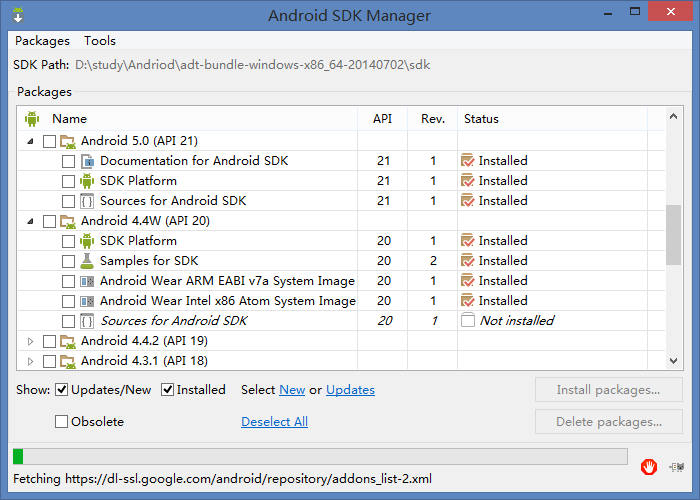The width and height of the screenshot is (700, 500).
Task: Collapse the Android 4.4W (API 20) group
Action: coord(30,221)
